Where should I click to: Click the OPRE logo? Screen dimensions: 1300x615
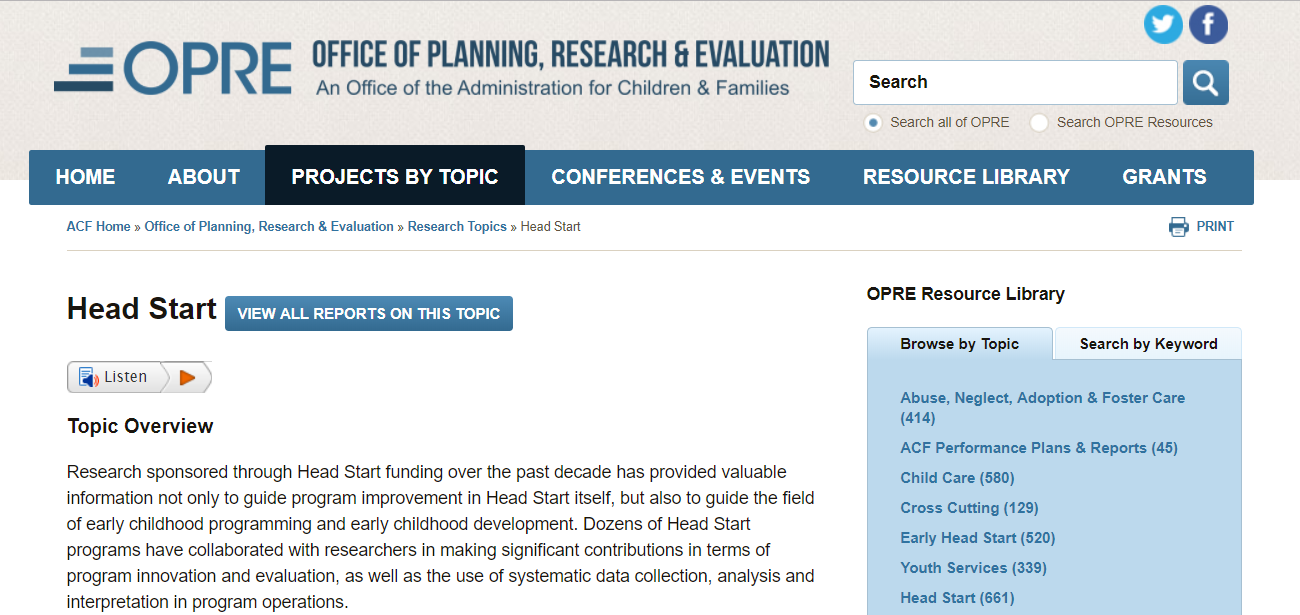pyautogui.click(x=172, y=68)
